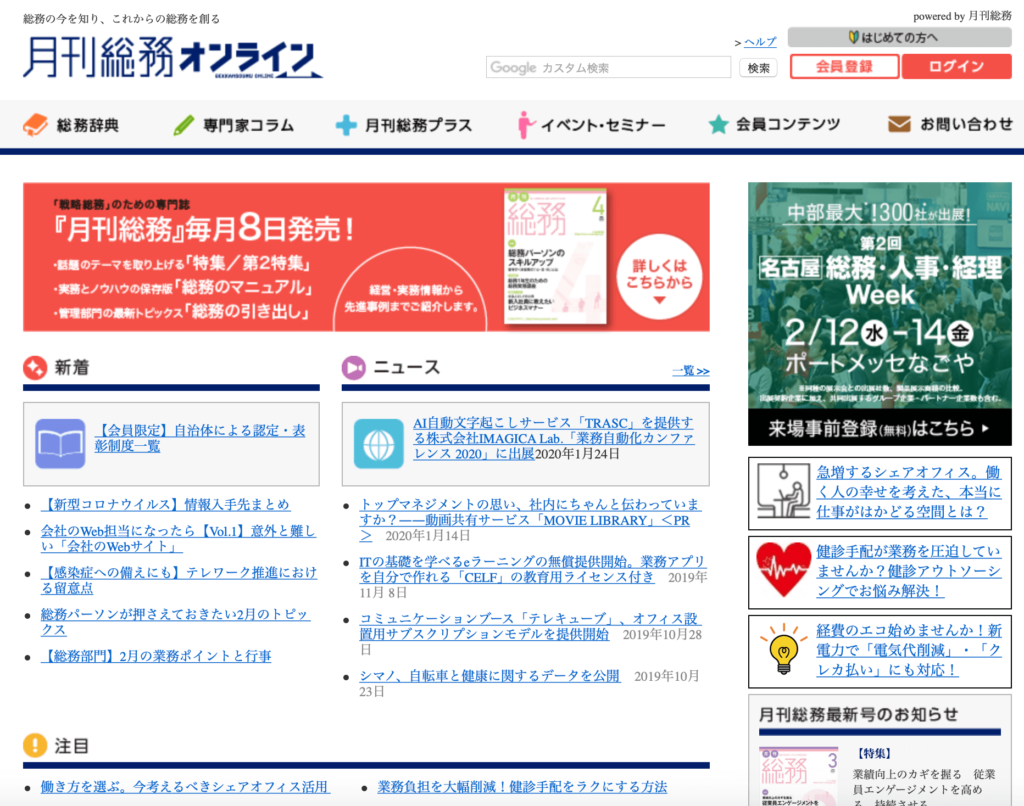Open 【会員限定】自治体による認定・表彰制度一覧 link
Image resolution: width=1024 pixels, height=806 pixels.
200,438
